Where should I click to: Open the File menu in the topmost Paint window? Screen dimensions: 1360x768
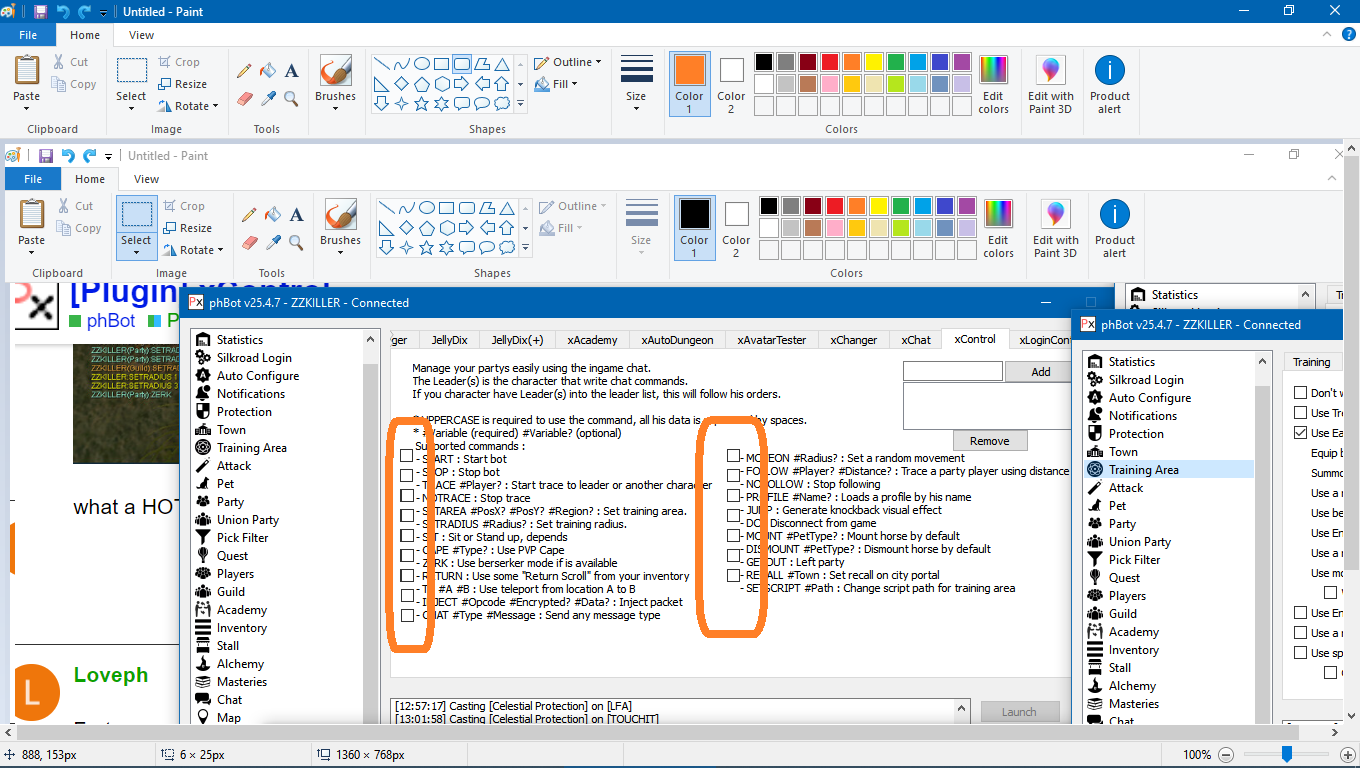pyautogui.click(x=28, y=35)
